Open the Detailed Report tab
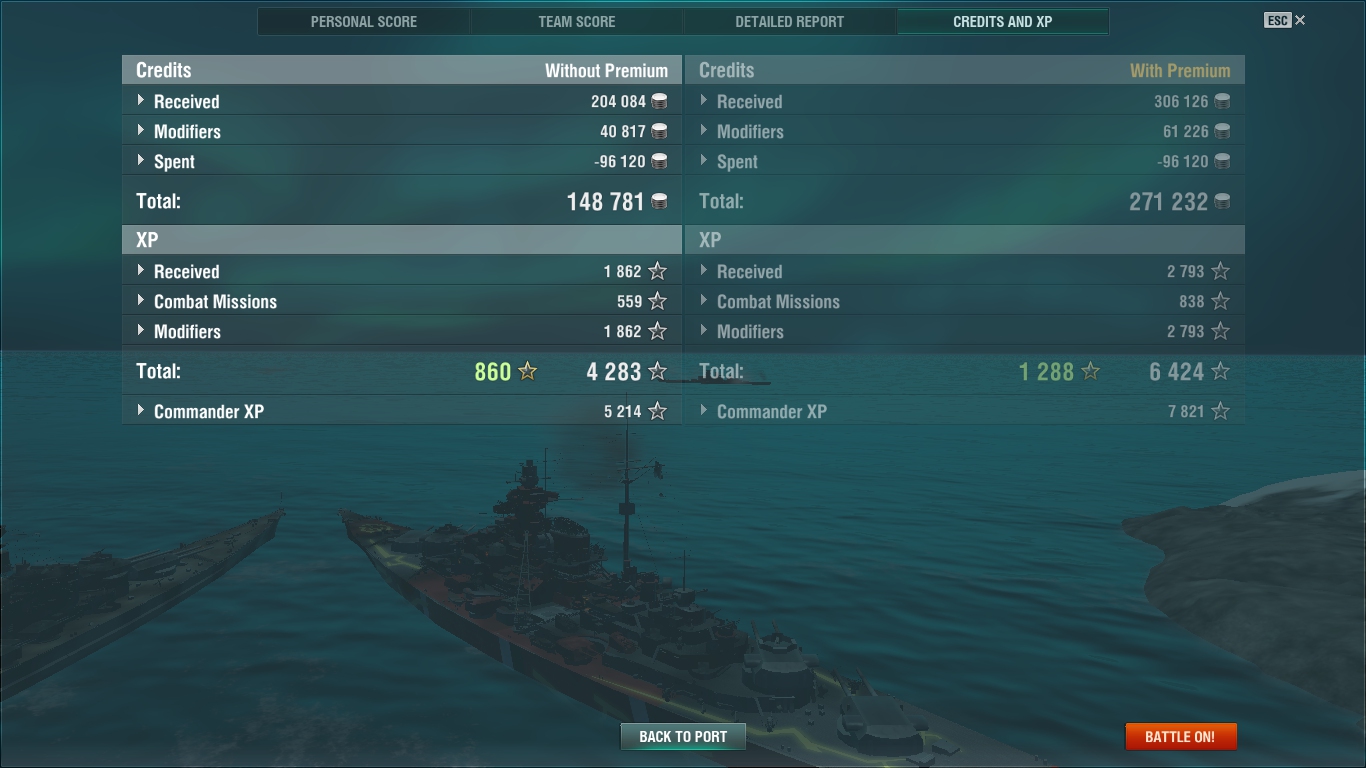The height and width of the screenshot is (768, 1366). 790,21
